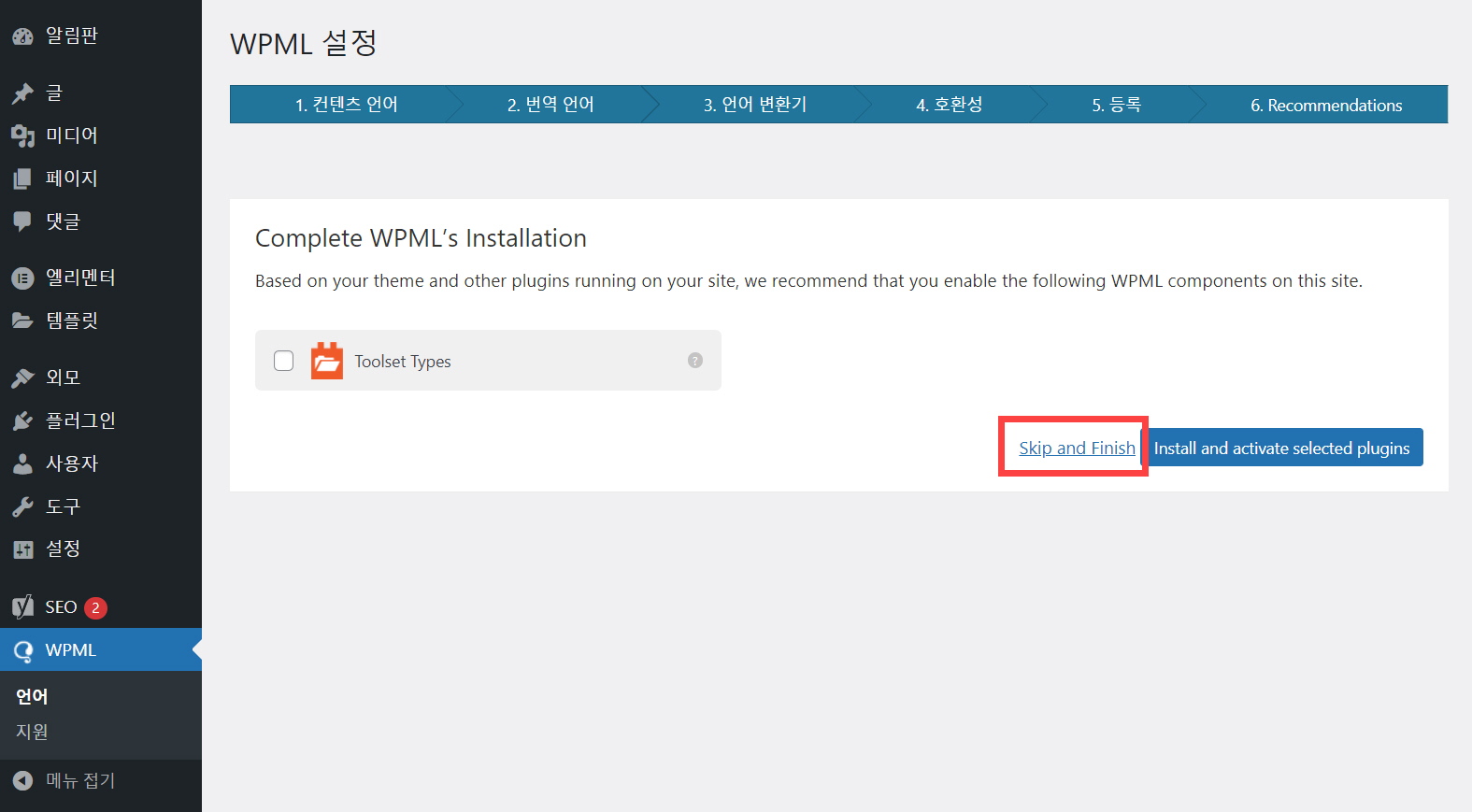Click the 도구 wrench icon
The height and width of the screenshot is (812, 1472).
pyautogui.click(x=22, y=506)
